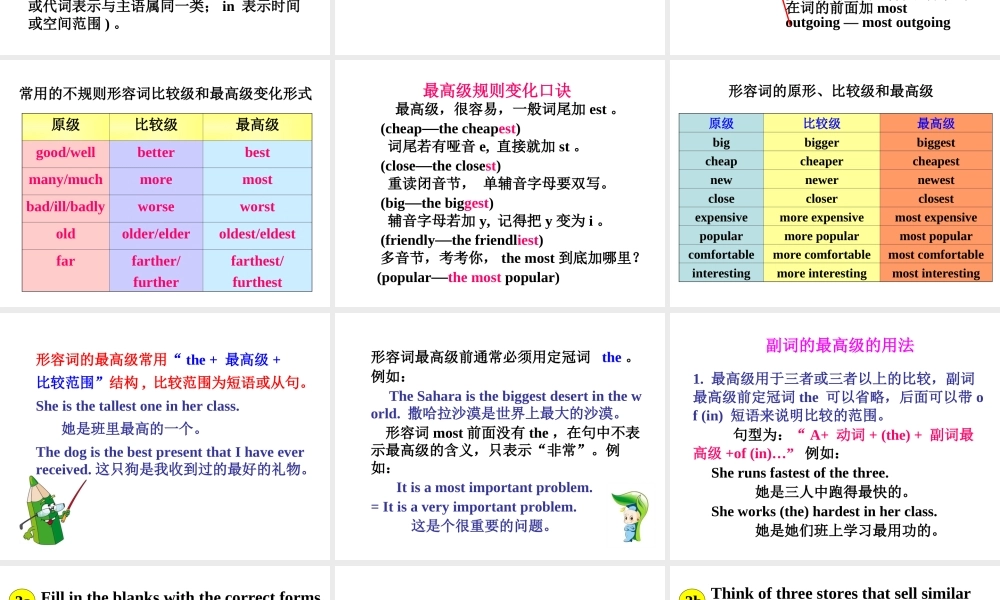1000x600 pixels.
Task: Click 'She is the tallest one in her class.'
Action: click(x=138, y=406)
